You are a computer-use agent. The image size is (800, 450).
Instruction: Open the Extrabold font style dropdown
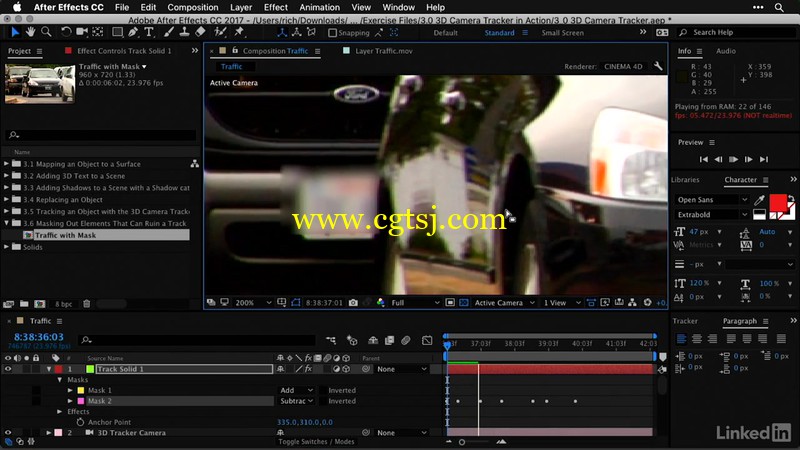(x=712, y=215)
